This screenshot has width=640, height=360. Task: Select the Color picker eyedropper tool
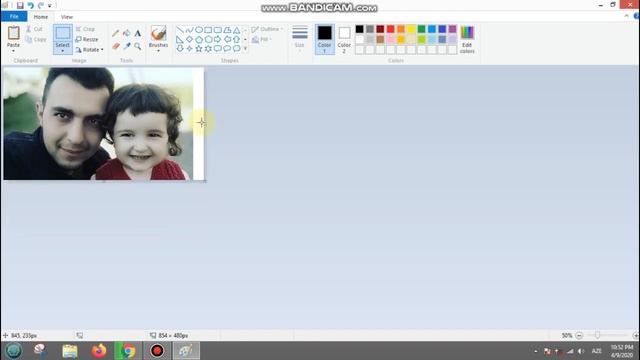(127, 46)
